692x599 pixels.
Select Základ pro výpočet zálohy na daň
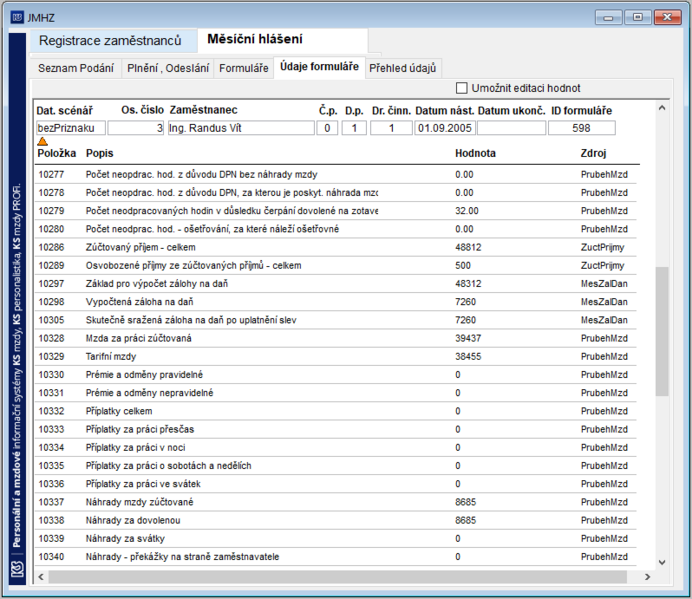coord(335,283)
